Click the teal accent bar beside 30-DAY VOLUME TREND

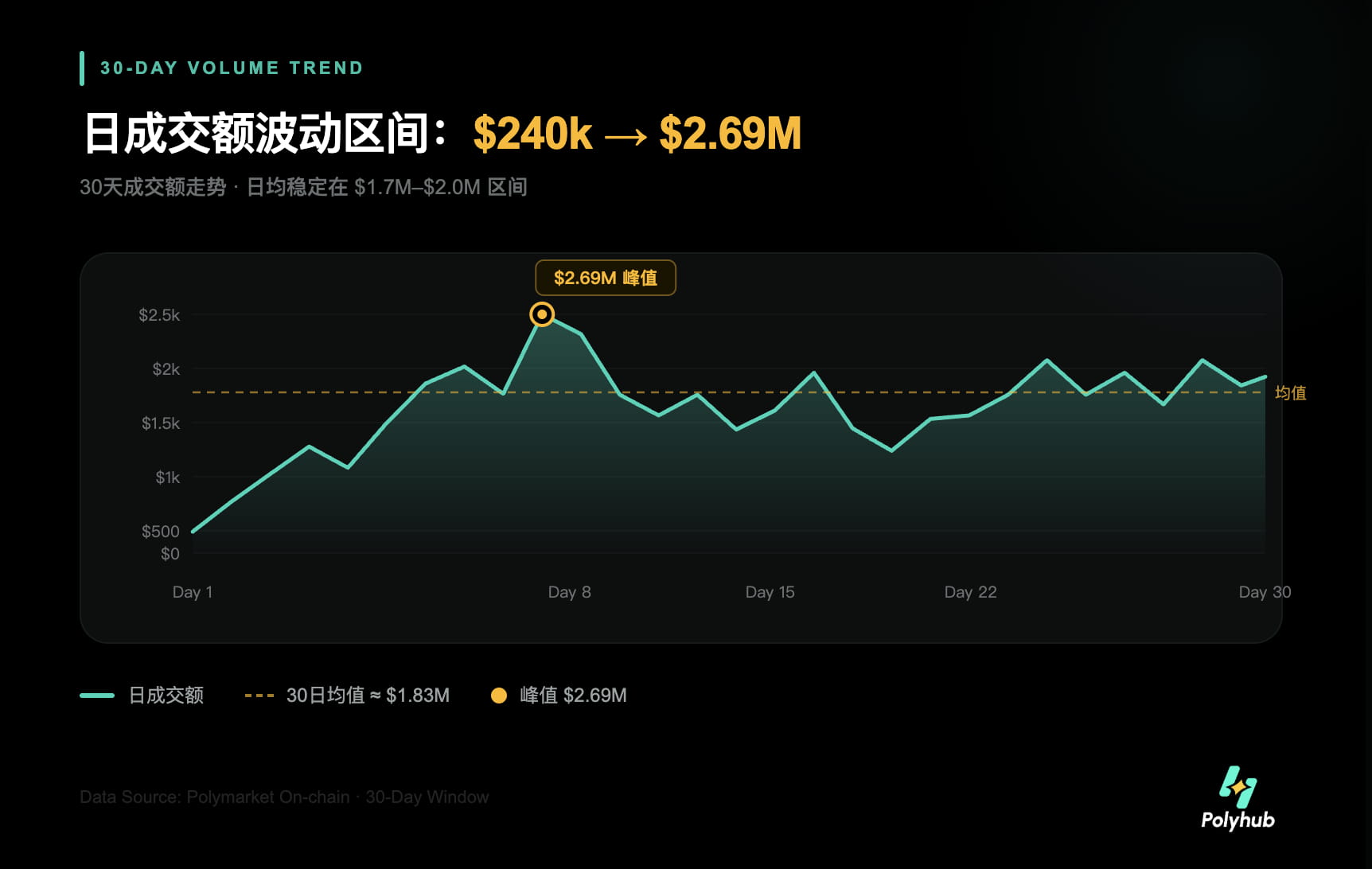(82, 68)
